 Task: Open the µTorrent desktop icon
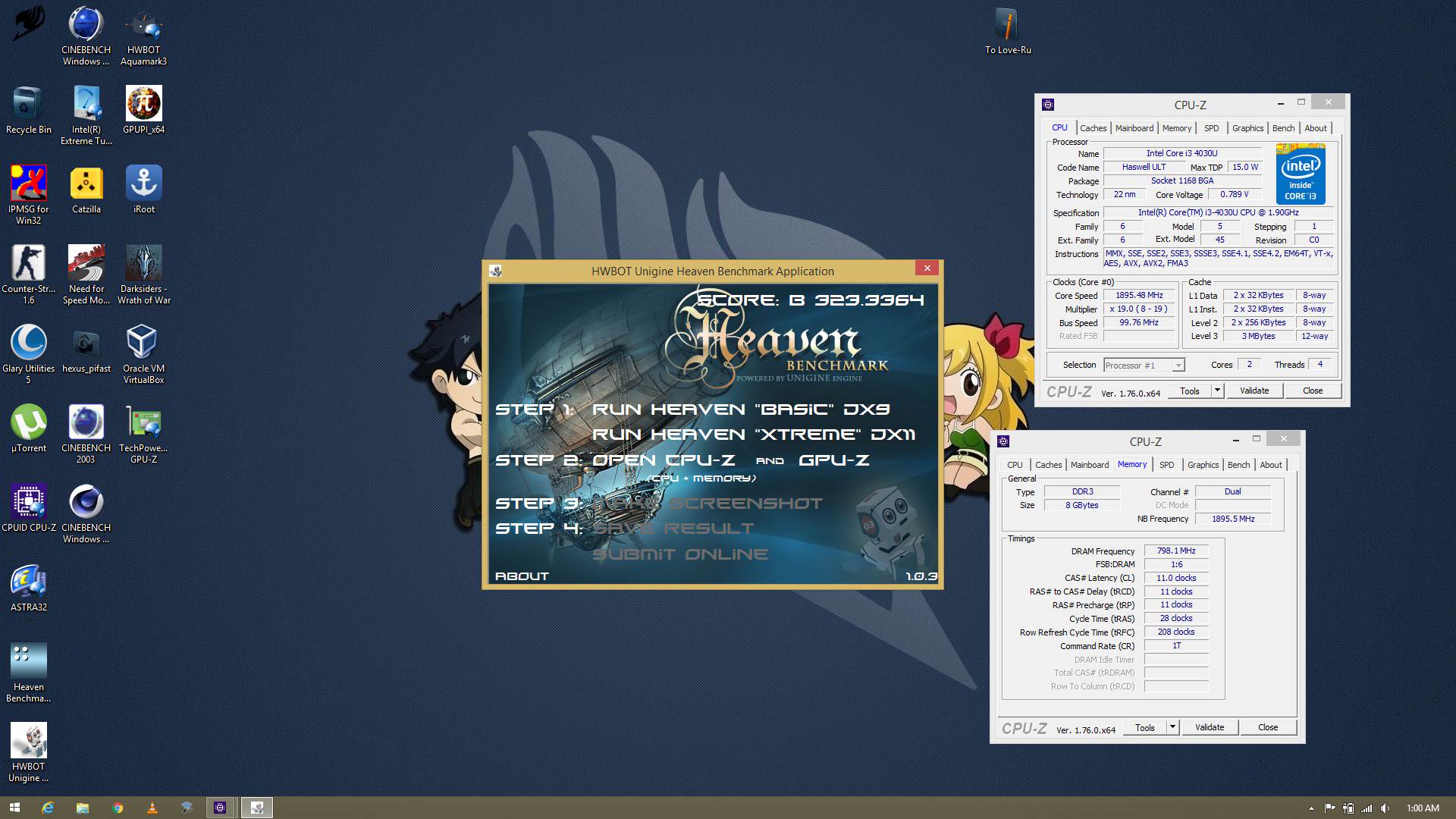[29, 429]
